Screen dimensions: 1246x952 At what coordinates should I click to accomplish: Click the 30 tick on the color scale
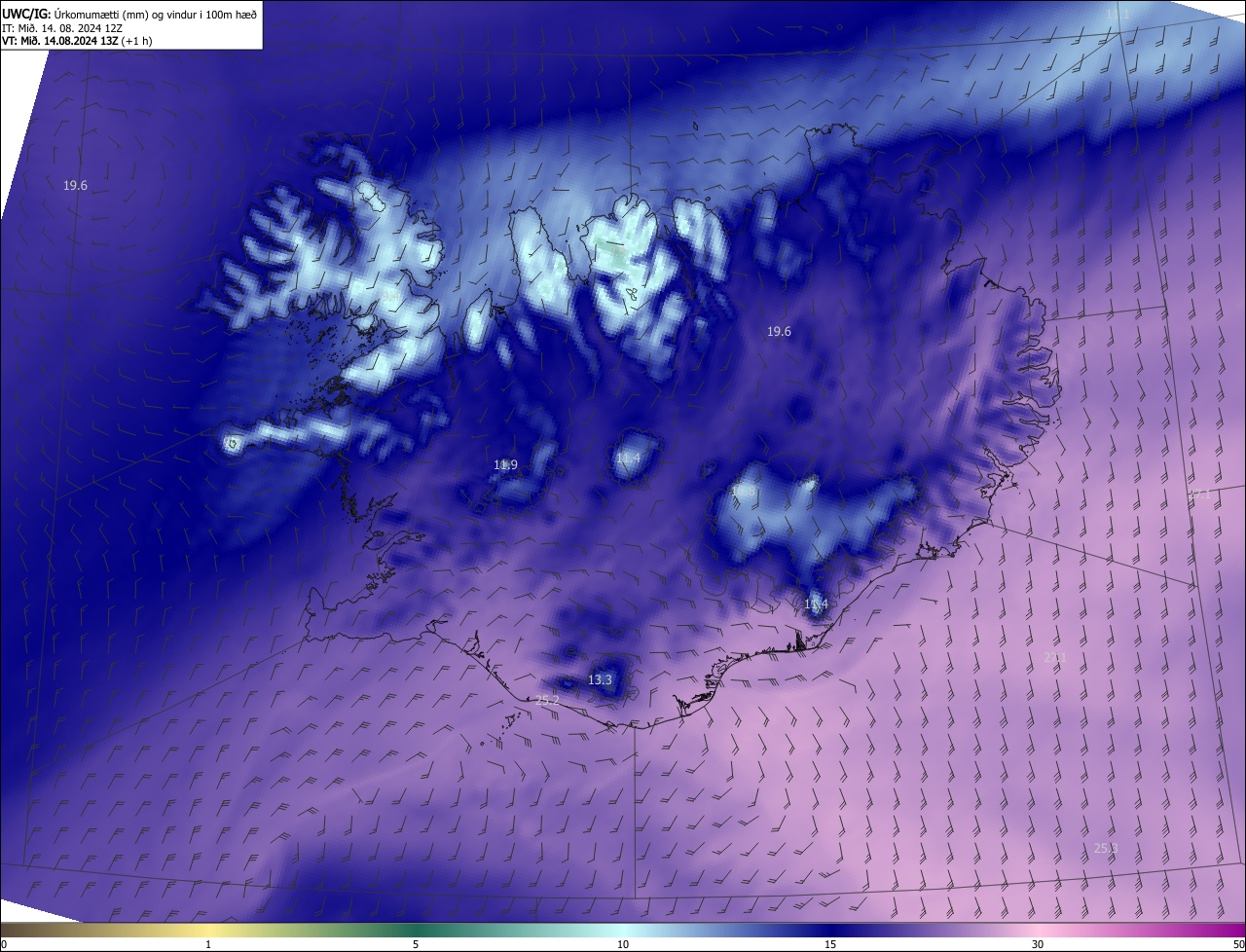[1038, 944]
